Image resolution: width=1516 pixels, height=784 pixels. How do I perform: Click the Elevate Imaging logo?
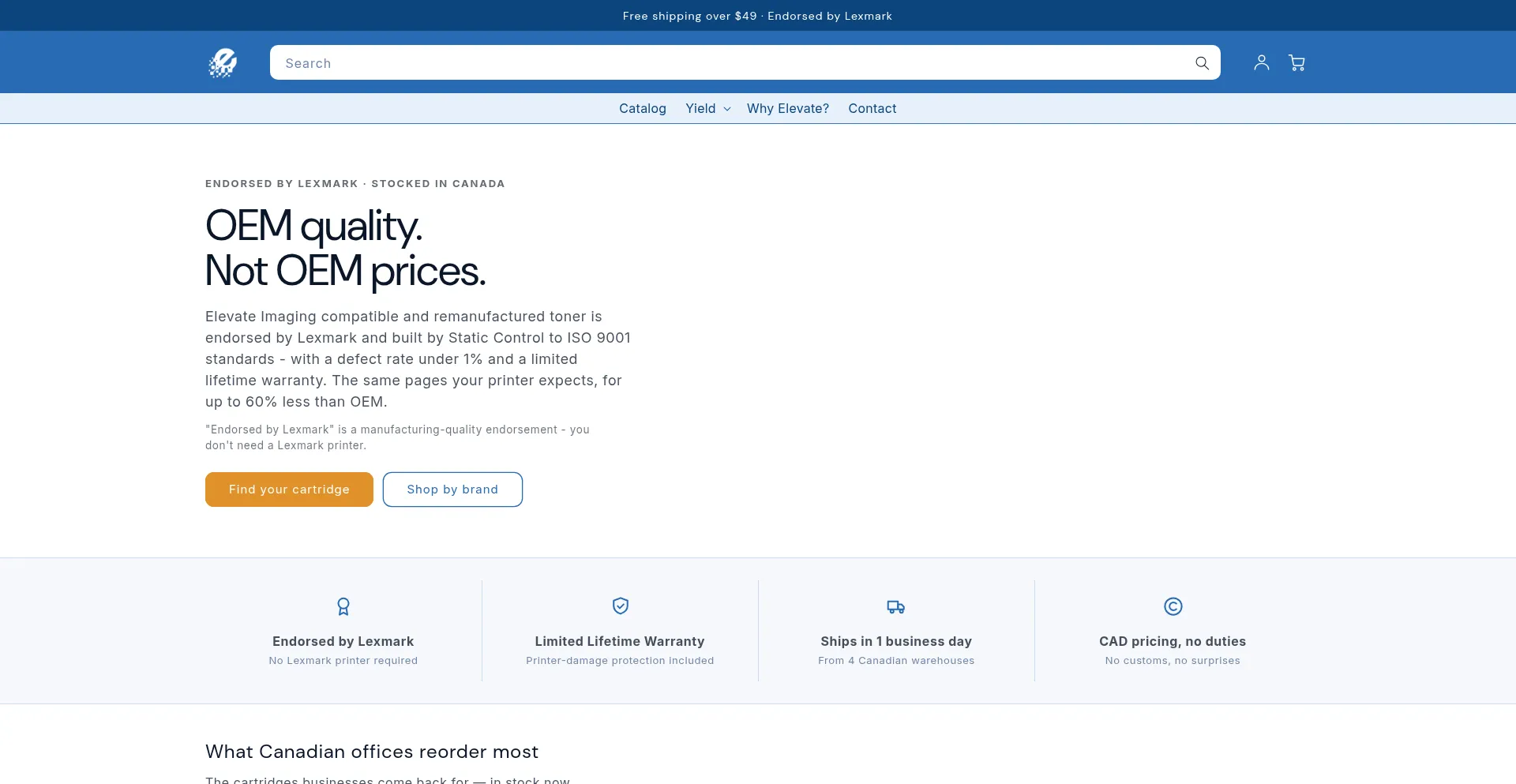pos(223,63)
